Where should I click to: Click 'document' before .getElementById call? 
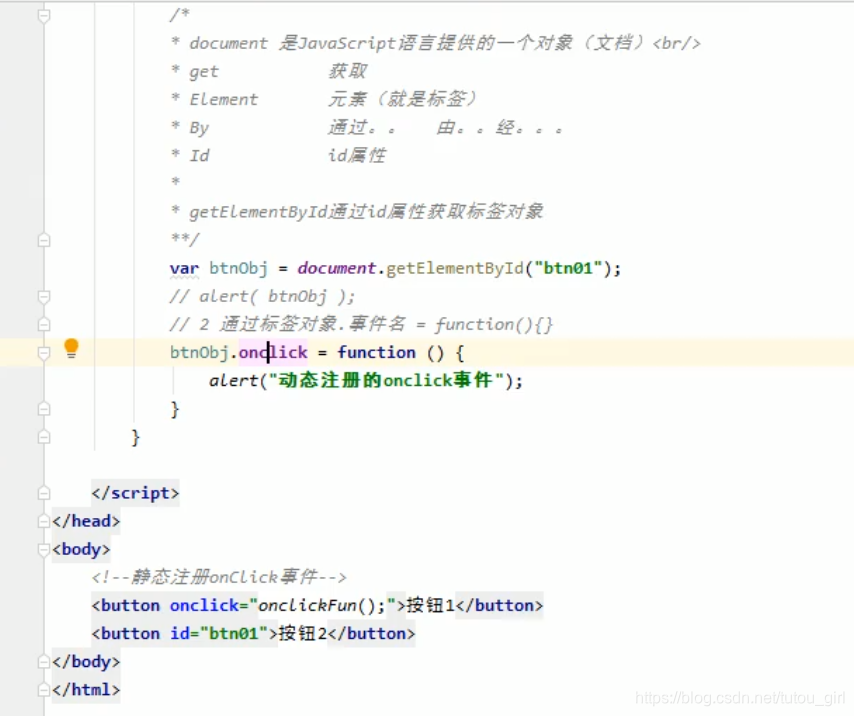tap(337, 268)
